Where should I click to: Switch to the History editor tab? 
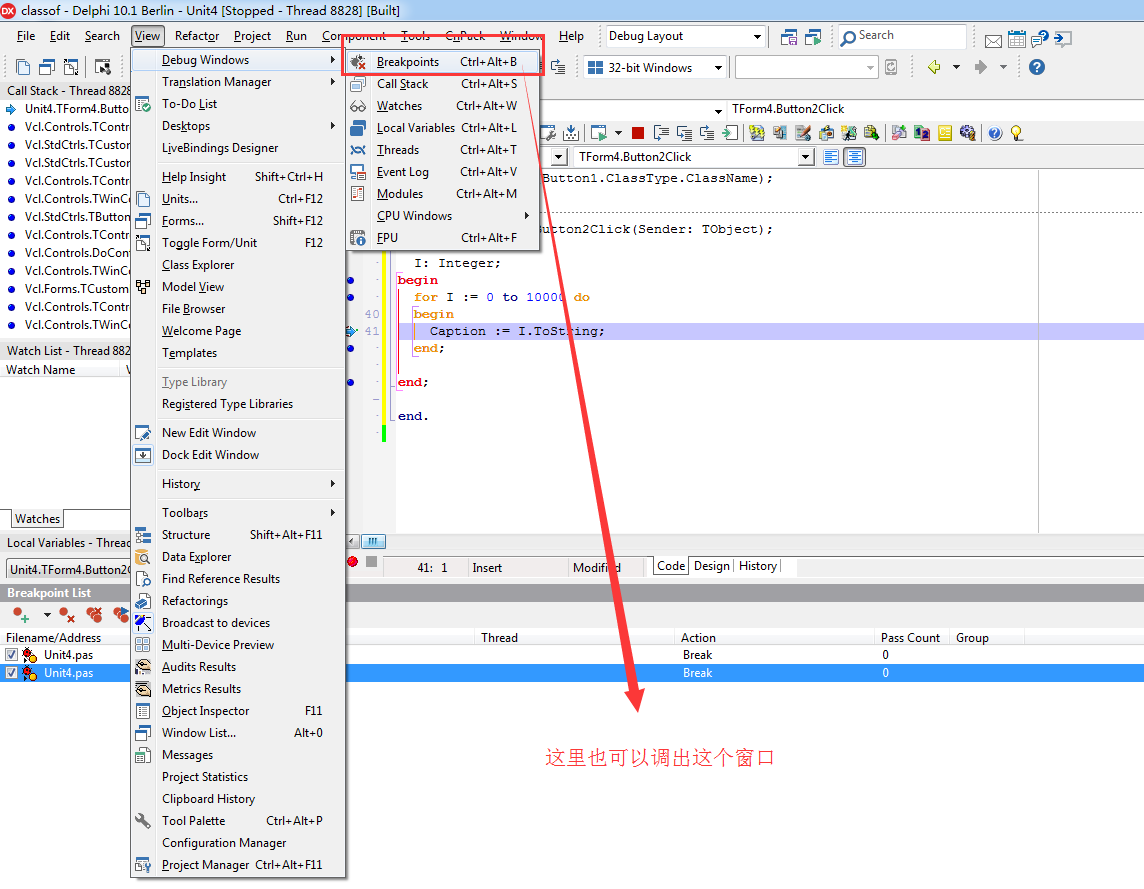tap(757, 566)
